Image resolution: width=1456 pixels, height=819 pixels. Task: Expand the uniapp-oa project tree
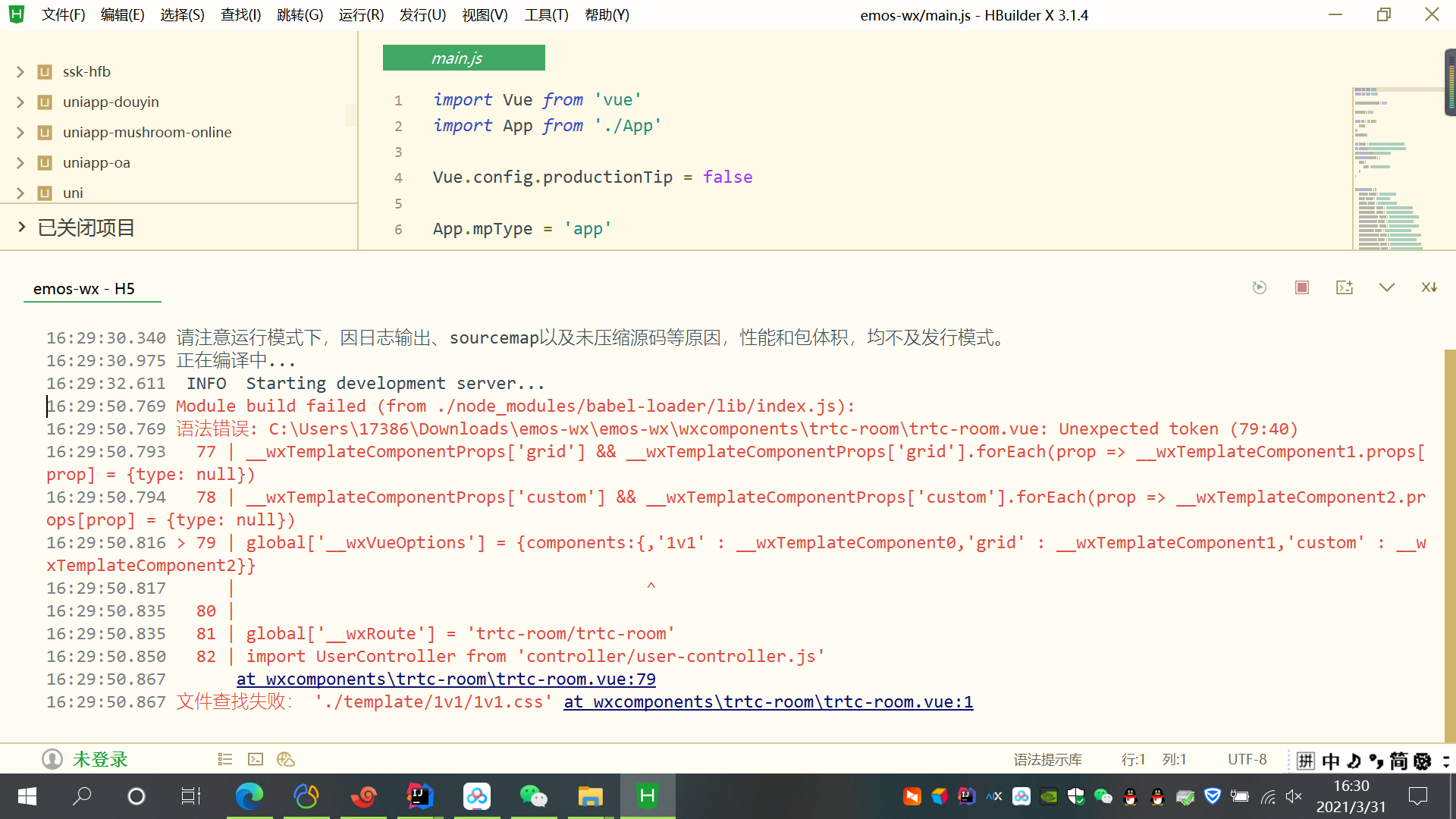click(x=20, y=163)
